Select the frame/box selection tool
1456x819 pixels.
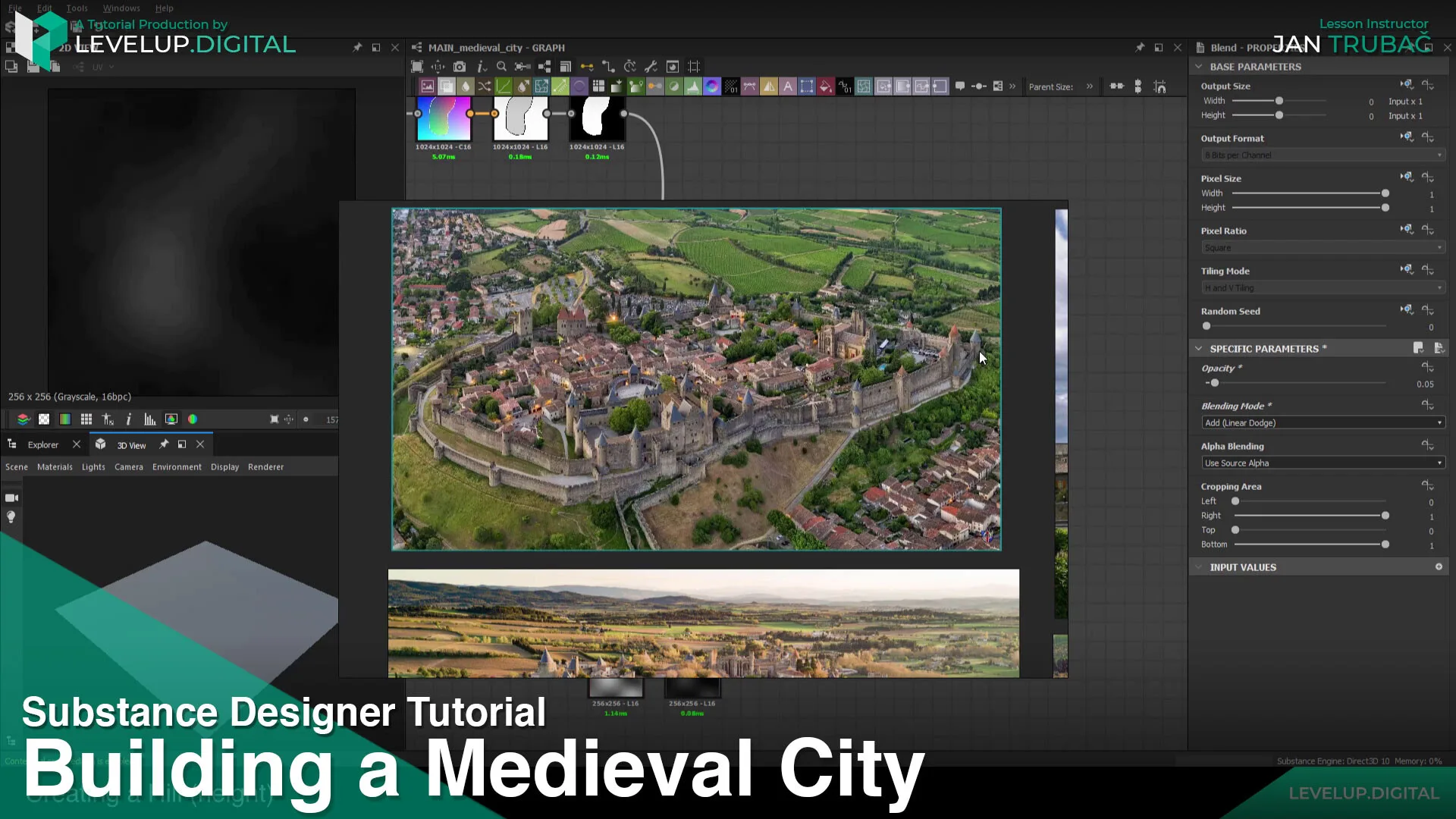point(417,66)
